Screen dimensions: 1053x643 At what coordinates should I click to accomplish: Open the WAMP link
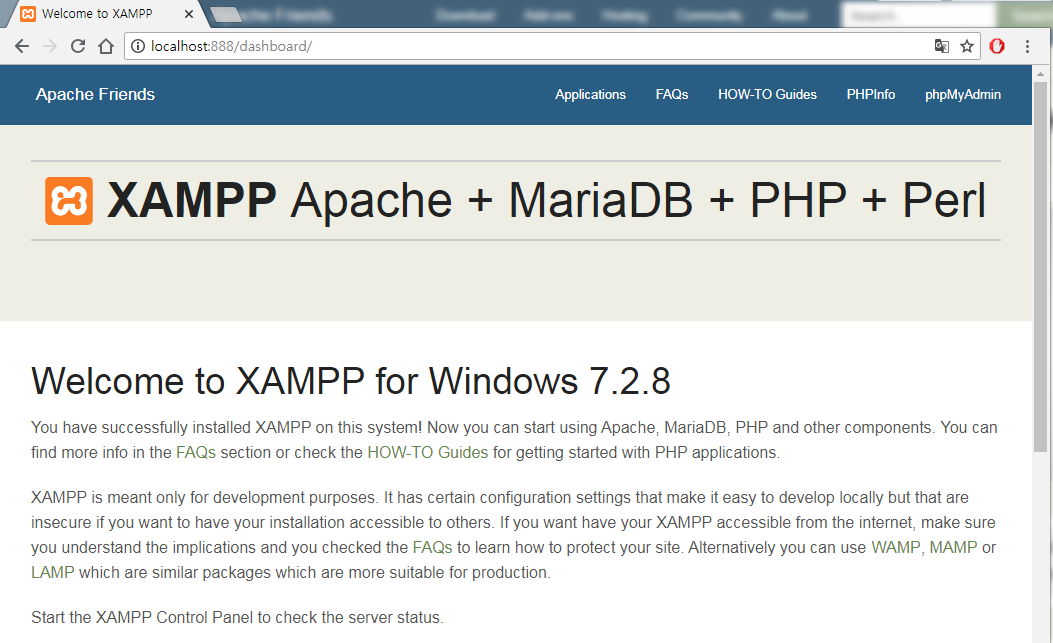(895, 547)
